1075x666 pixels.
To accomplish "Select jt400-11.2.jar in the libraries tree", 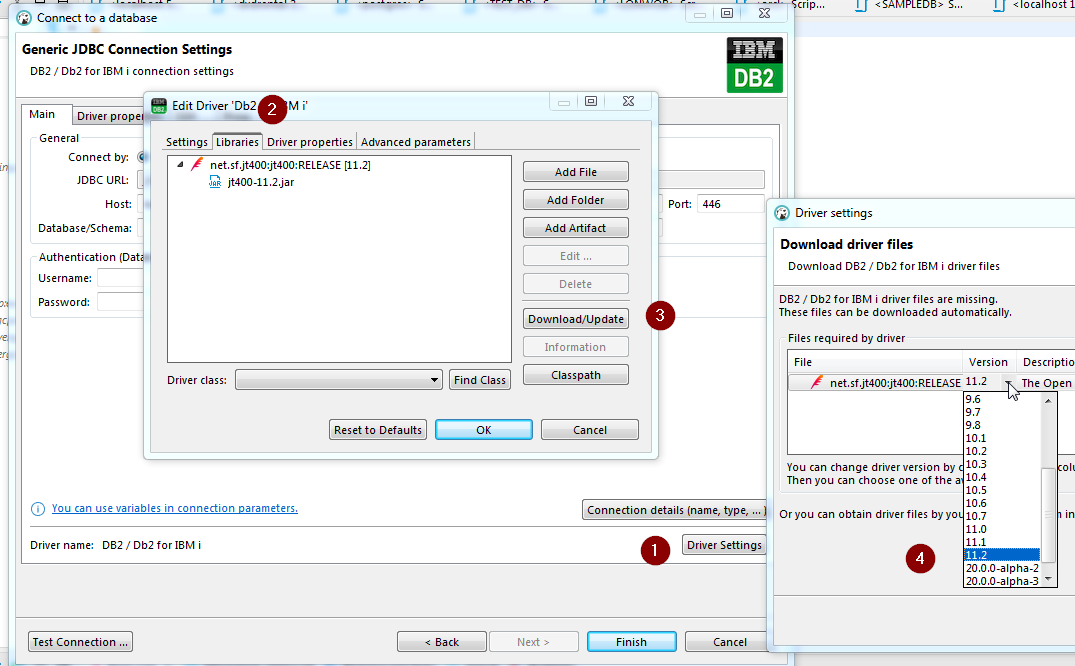I will pyautogui.click(x=261, y=182).
